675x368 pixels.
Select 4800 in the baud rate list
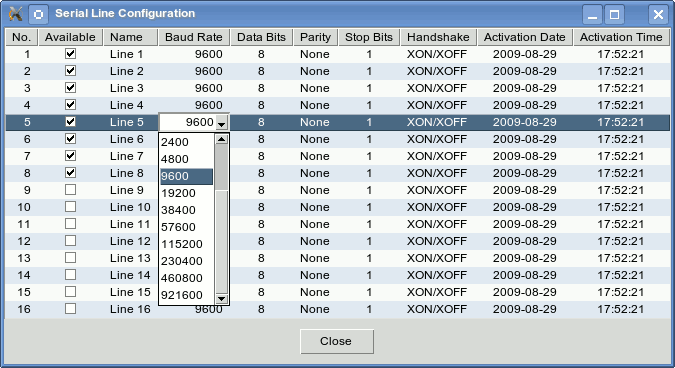pos(186,159)
